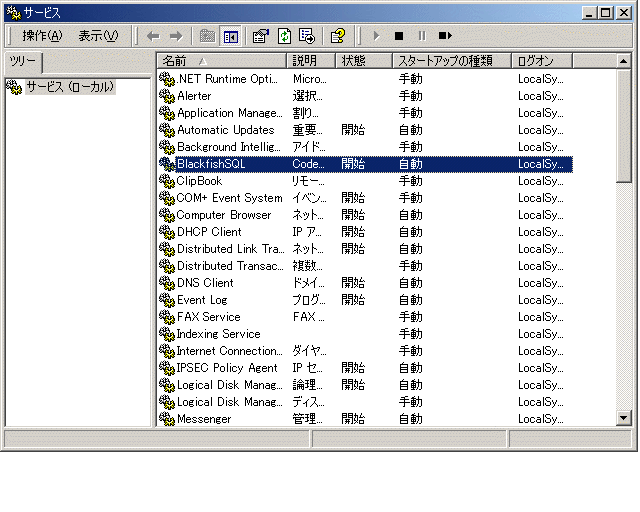Sort by スタートアップの種類 column header
Viewport: 640px width, 512px height.
(452, 61)
